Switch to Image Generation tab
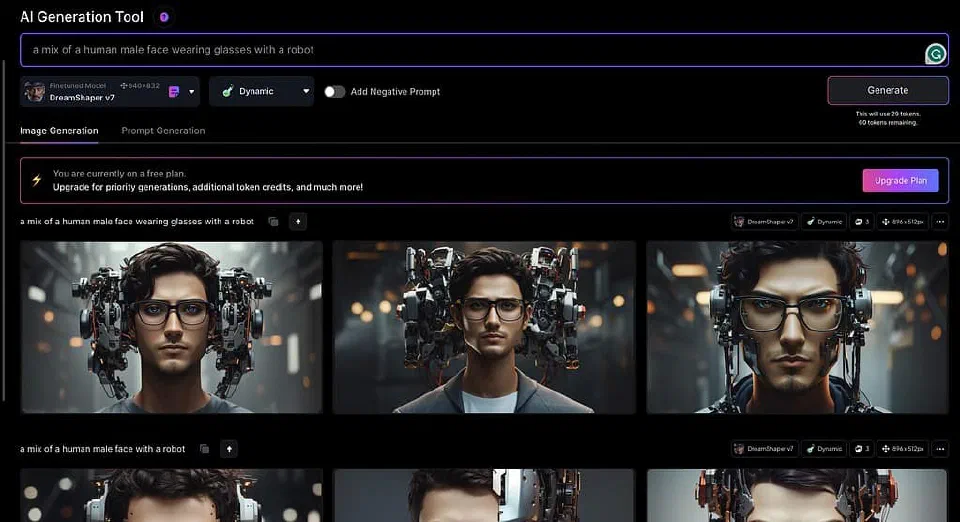The height and width of the screenshot is (522, 960). tap(59, 131)
